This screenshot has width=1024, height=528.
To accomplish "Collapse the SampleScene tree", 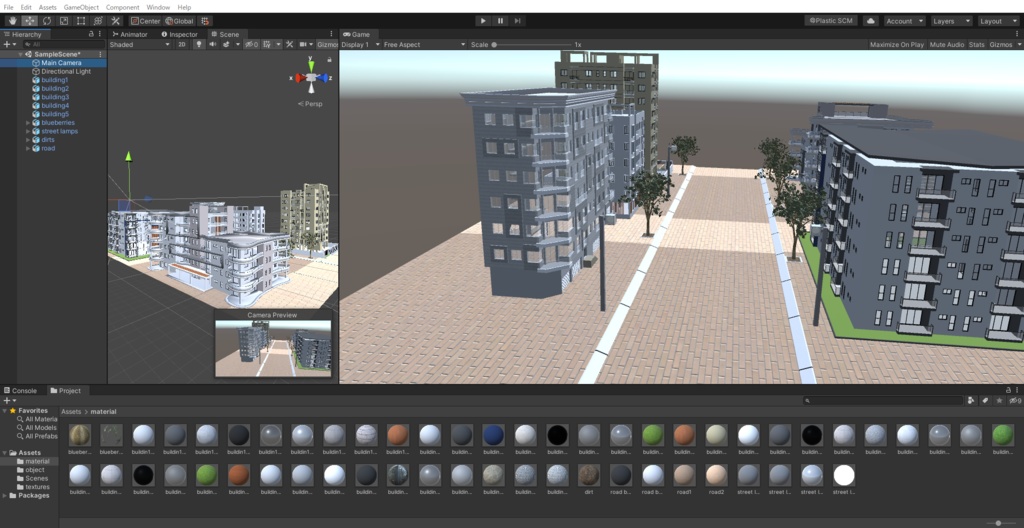I will (21, 54).
